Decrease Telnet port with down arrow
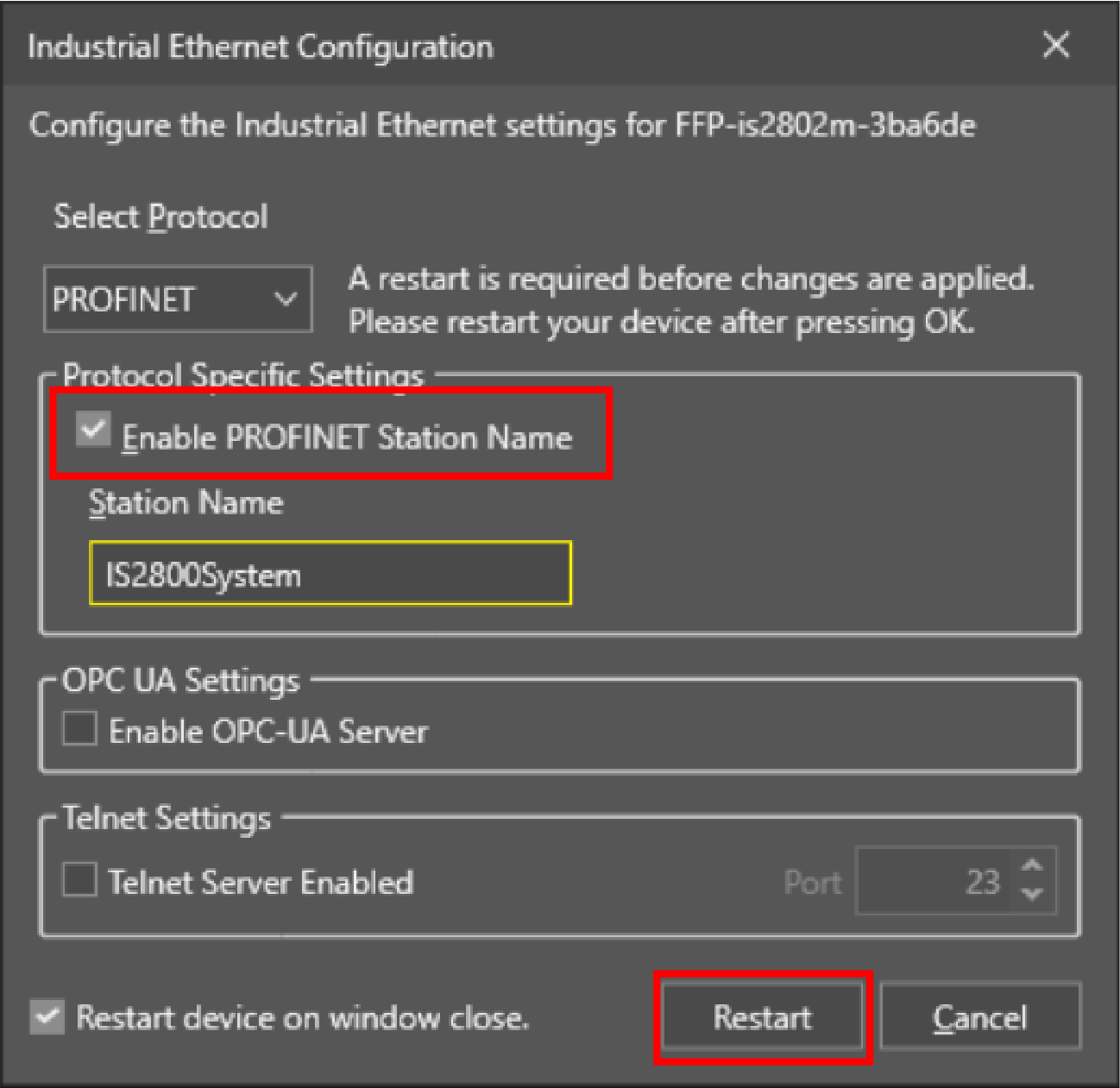 coord(1032,895)
